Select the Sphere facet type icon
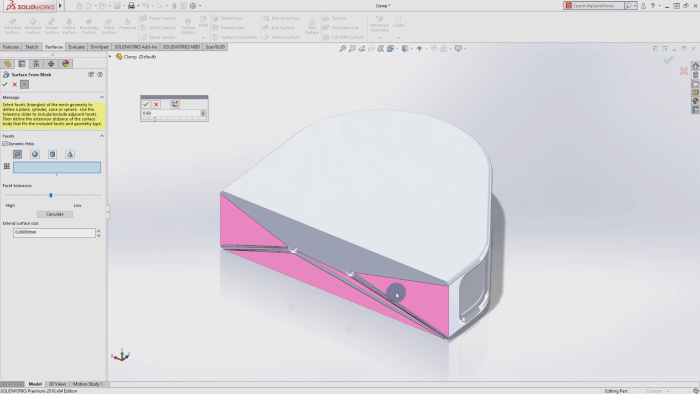The image size is (700, 394). pyautogui.click(x=35, y=154)
